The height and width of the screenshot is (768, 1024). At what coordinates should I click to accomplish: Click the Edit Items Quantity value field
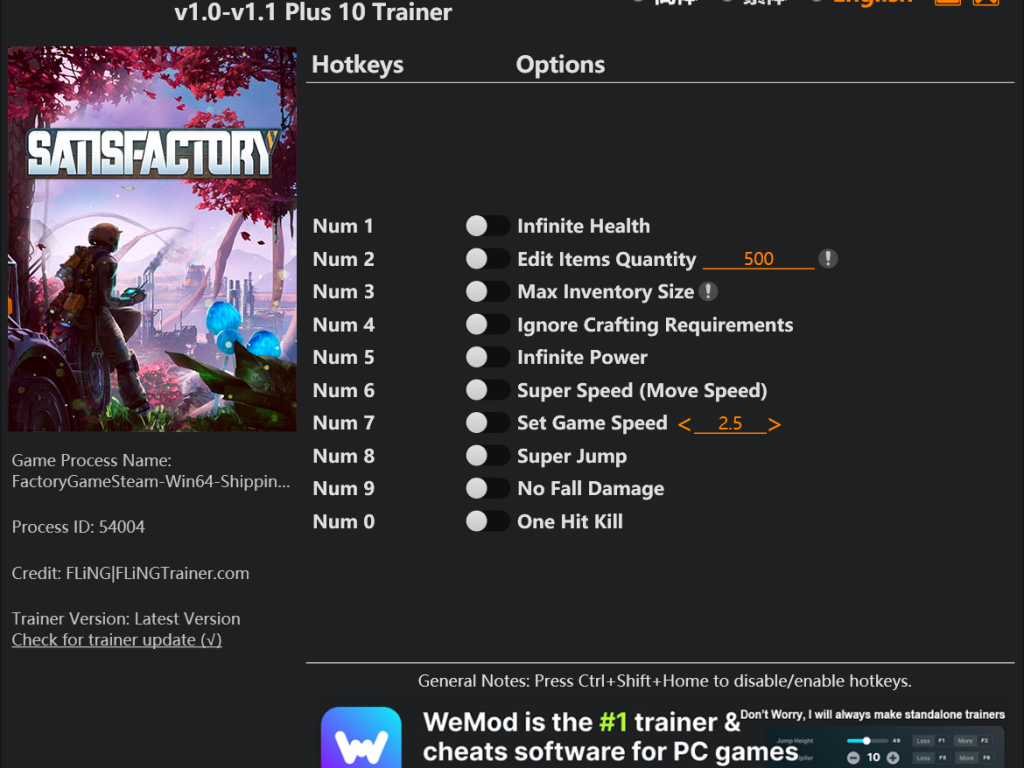pos(758,259)
